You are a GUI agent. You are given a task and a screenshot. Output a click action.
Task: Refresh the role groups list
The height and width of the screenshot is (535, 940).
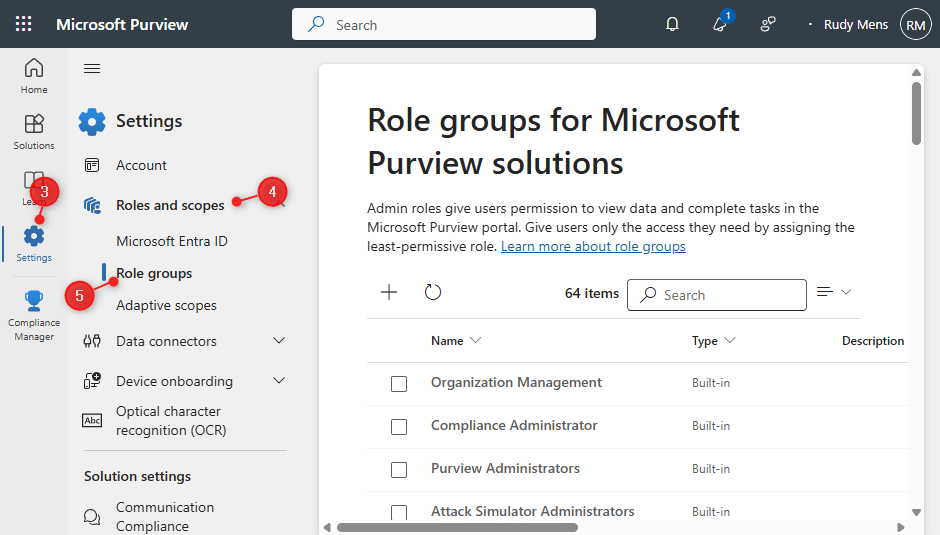pyautogui.click(x=433, y=292)
